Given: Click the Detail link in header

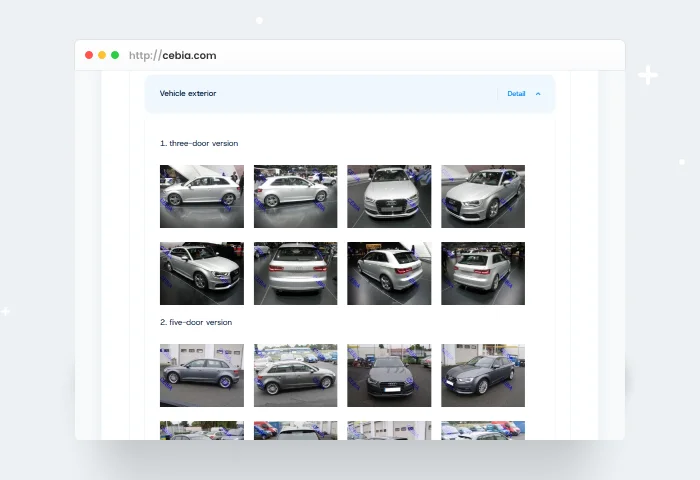Looking at the screenshot, I should point(515,94).
